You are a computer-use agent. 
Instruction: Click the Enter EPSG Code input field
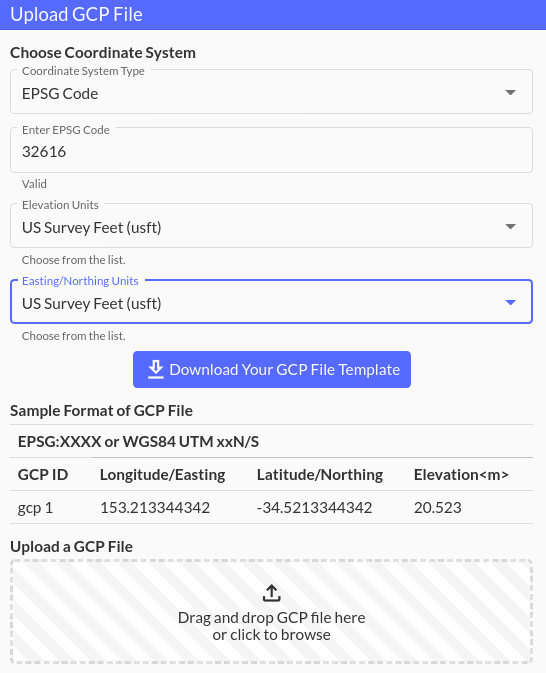(271, 150)
